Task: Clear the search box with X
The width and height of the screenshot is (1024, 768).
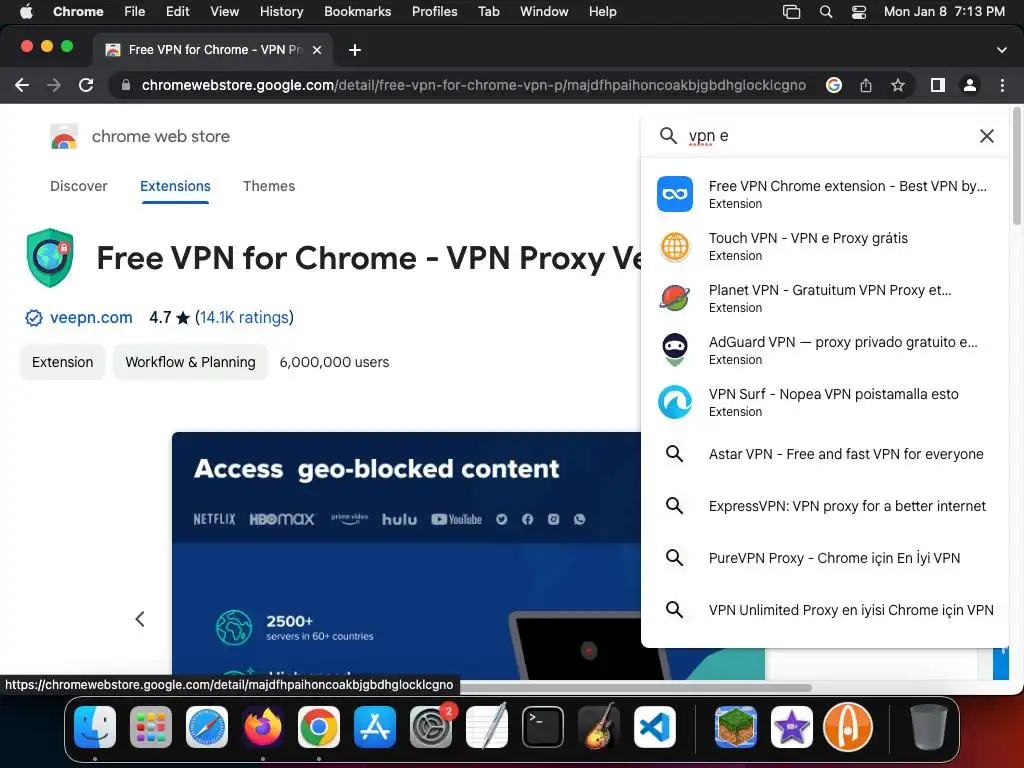Action: [x=987, y=136]
